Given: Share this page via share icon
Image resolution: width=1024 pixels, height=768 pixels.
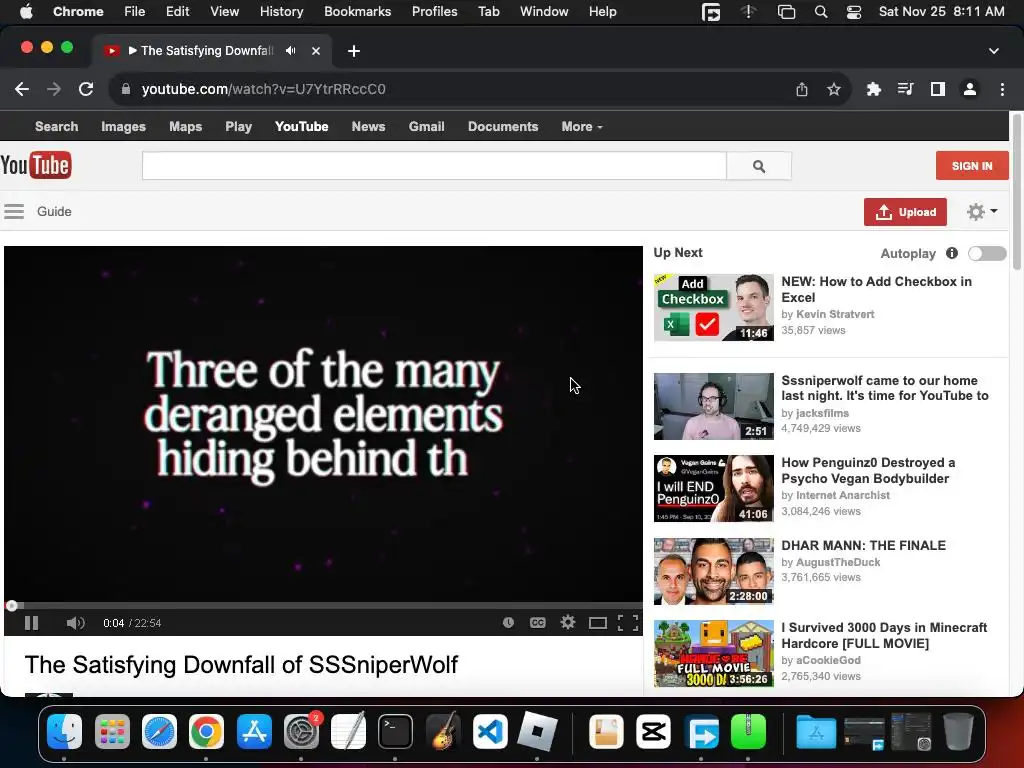Looking at the screenshot, I should pos(802,89).
